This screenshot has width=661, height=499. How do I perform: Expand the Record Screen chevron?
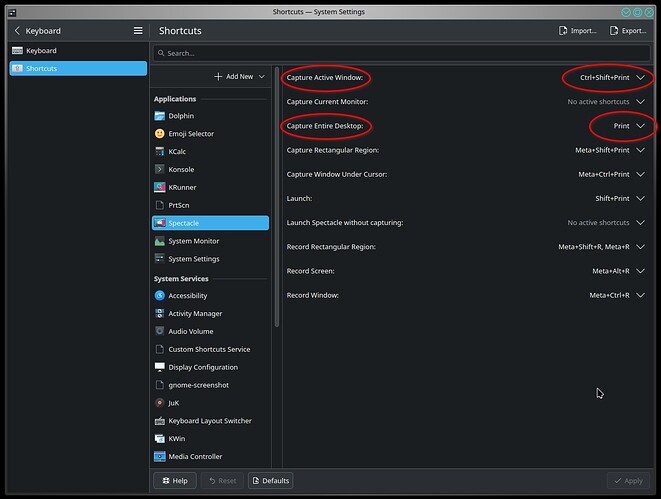[x=640, y=271]
